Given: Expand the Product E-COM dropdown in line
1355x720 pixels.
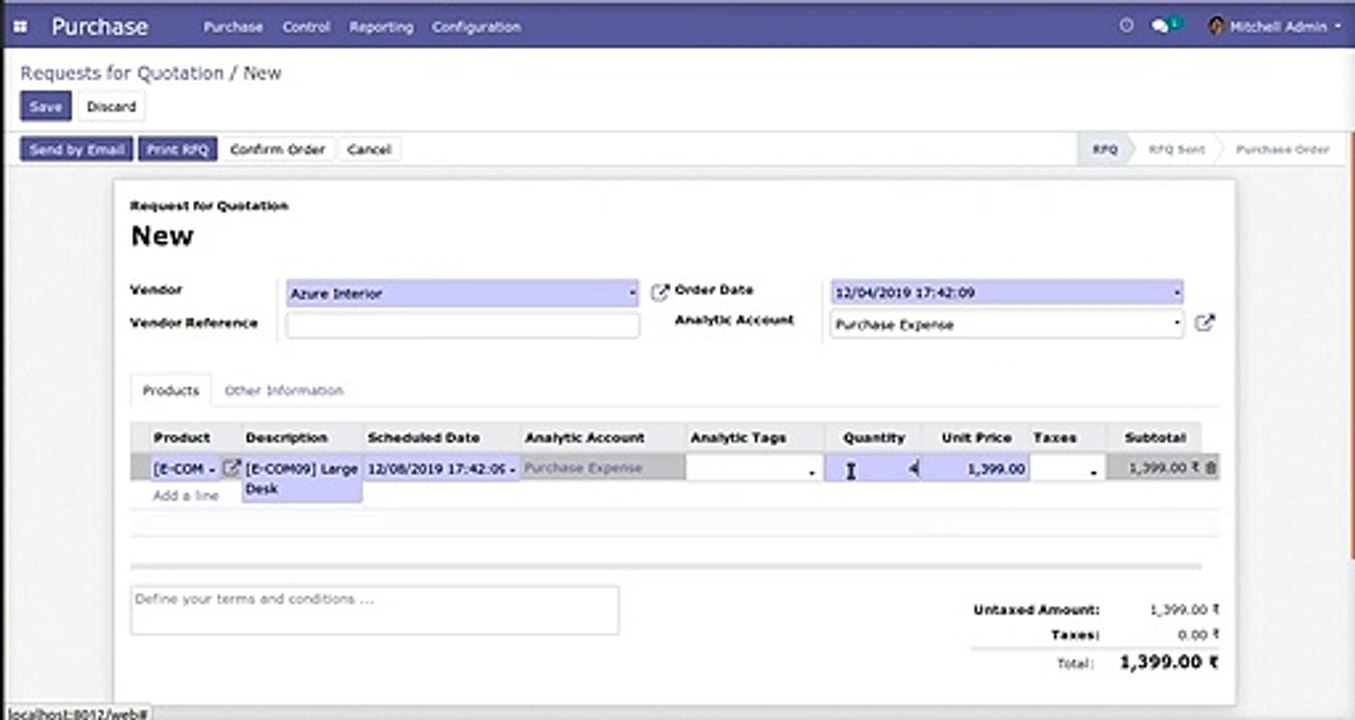Looking at the screenshot, I should click(212, 468).
